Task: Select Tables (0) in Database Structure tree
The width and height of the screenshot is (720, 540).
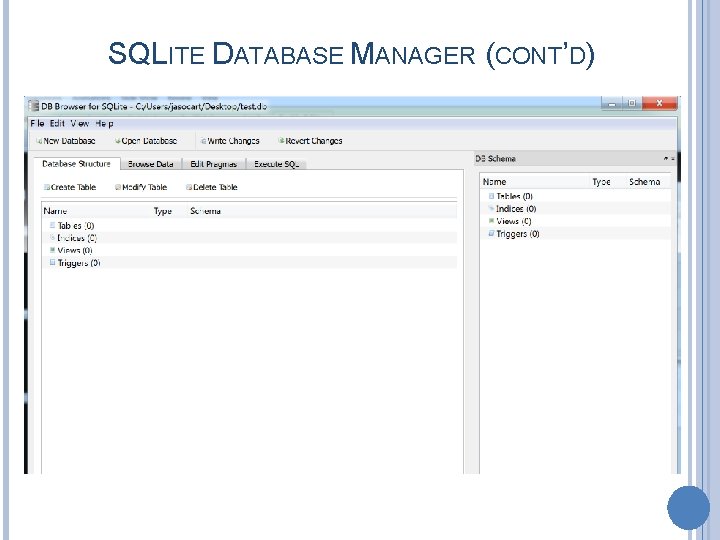Action: [x=75, y=226]
